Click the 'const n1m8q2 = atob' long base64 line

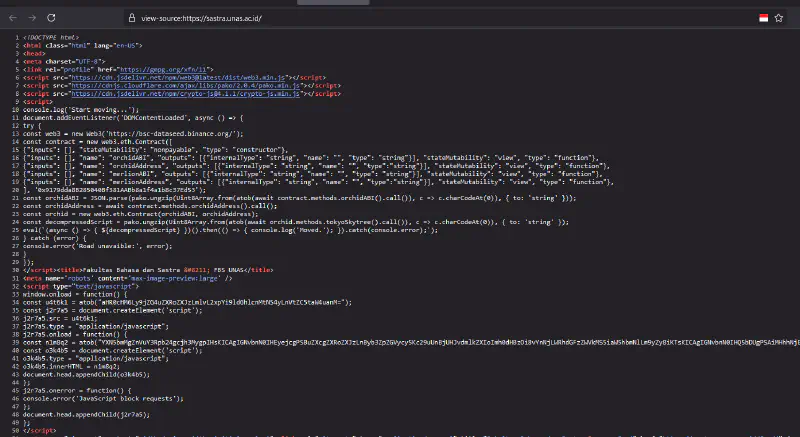point(411,343)
